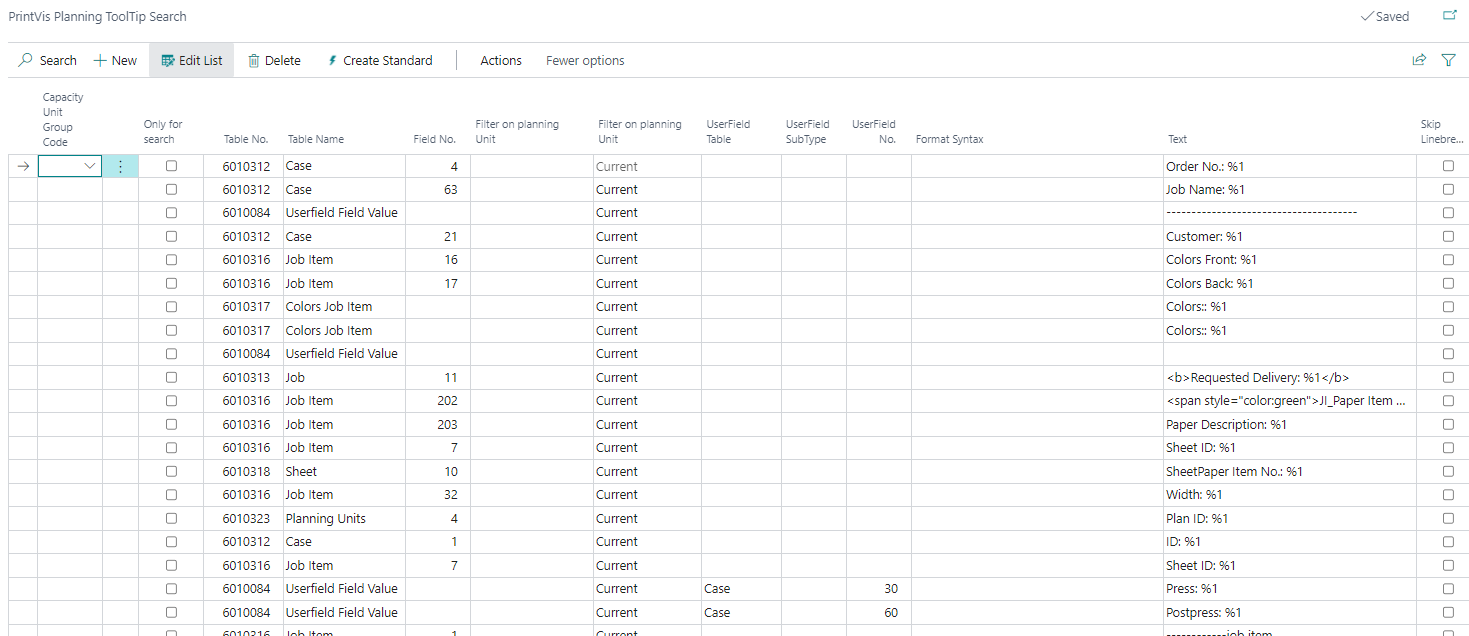This screenshot has width=1469, height=636.
Task: Expand the Capacity Unit Group Code dropdown
Action: (91, 167)
